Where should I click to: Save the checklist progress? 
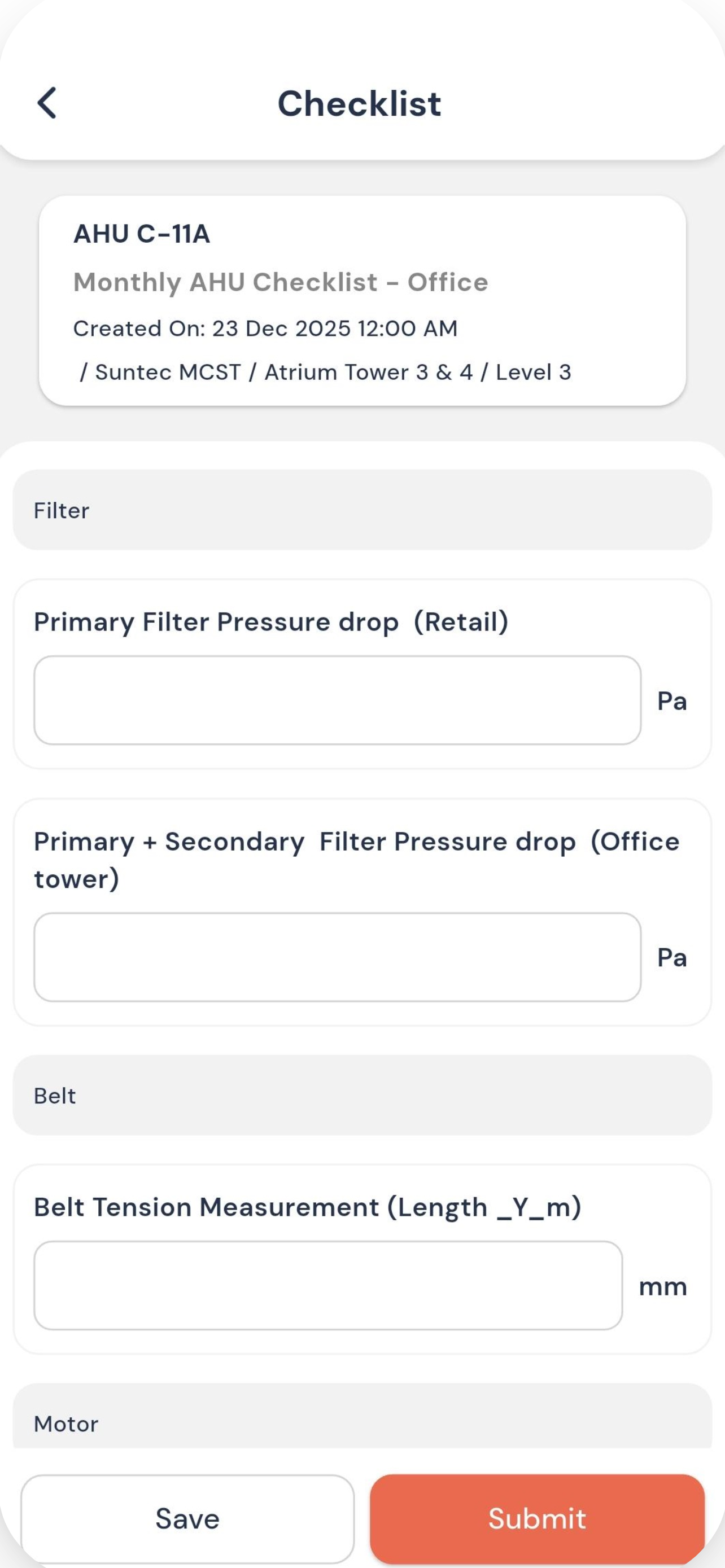pyautogui.click(x=187, y=1519)
